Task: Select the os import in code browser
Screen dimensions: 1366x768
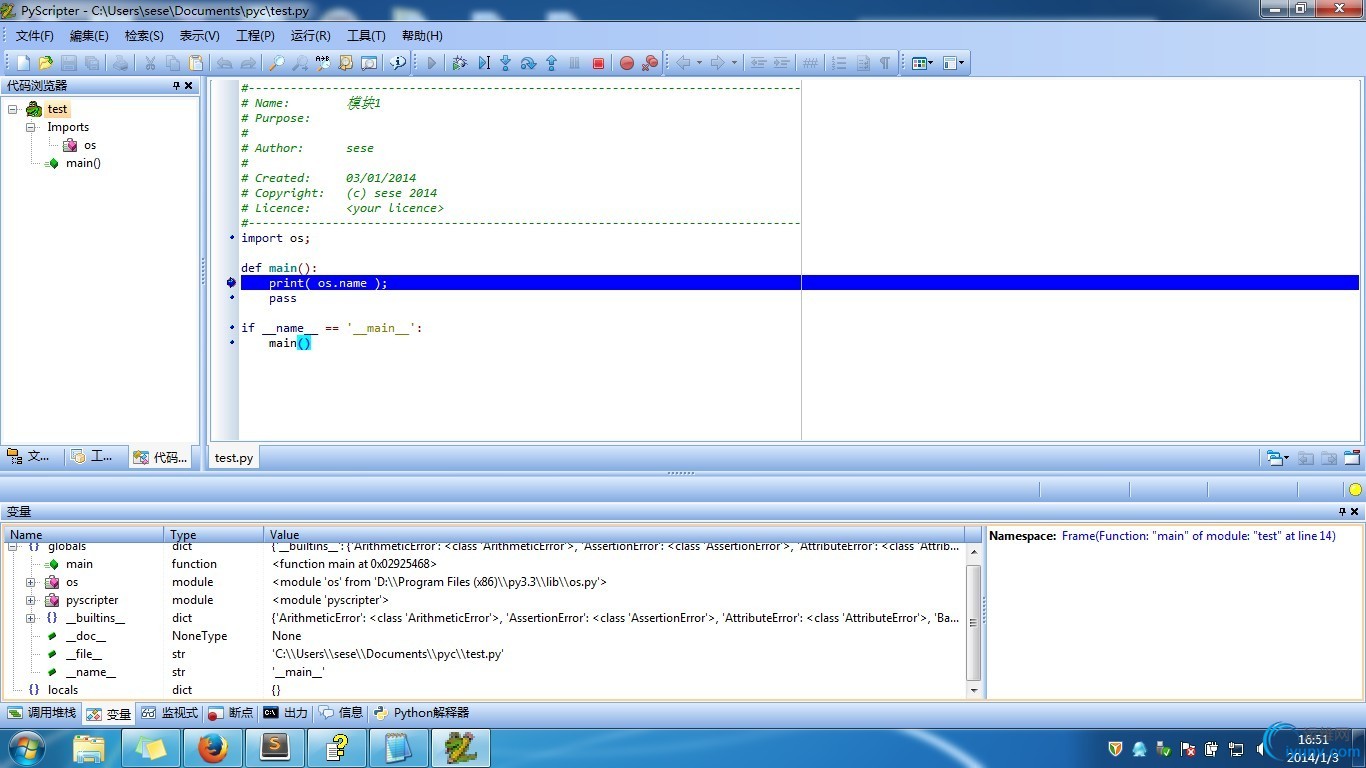Action: tap(90, 145)
